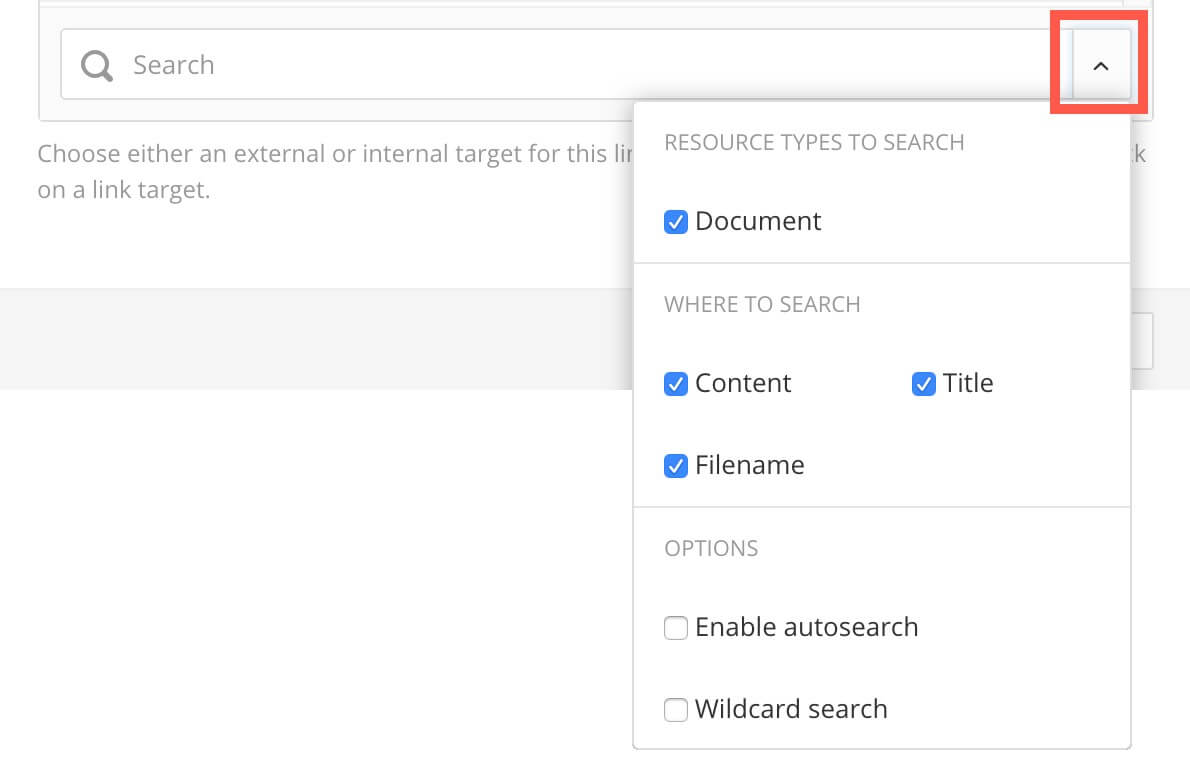Select the OPTIONS section heading
Screen dimensions: 1190x766
click(711, 548)
